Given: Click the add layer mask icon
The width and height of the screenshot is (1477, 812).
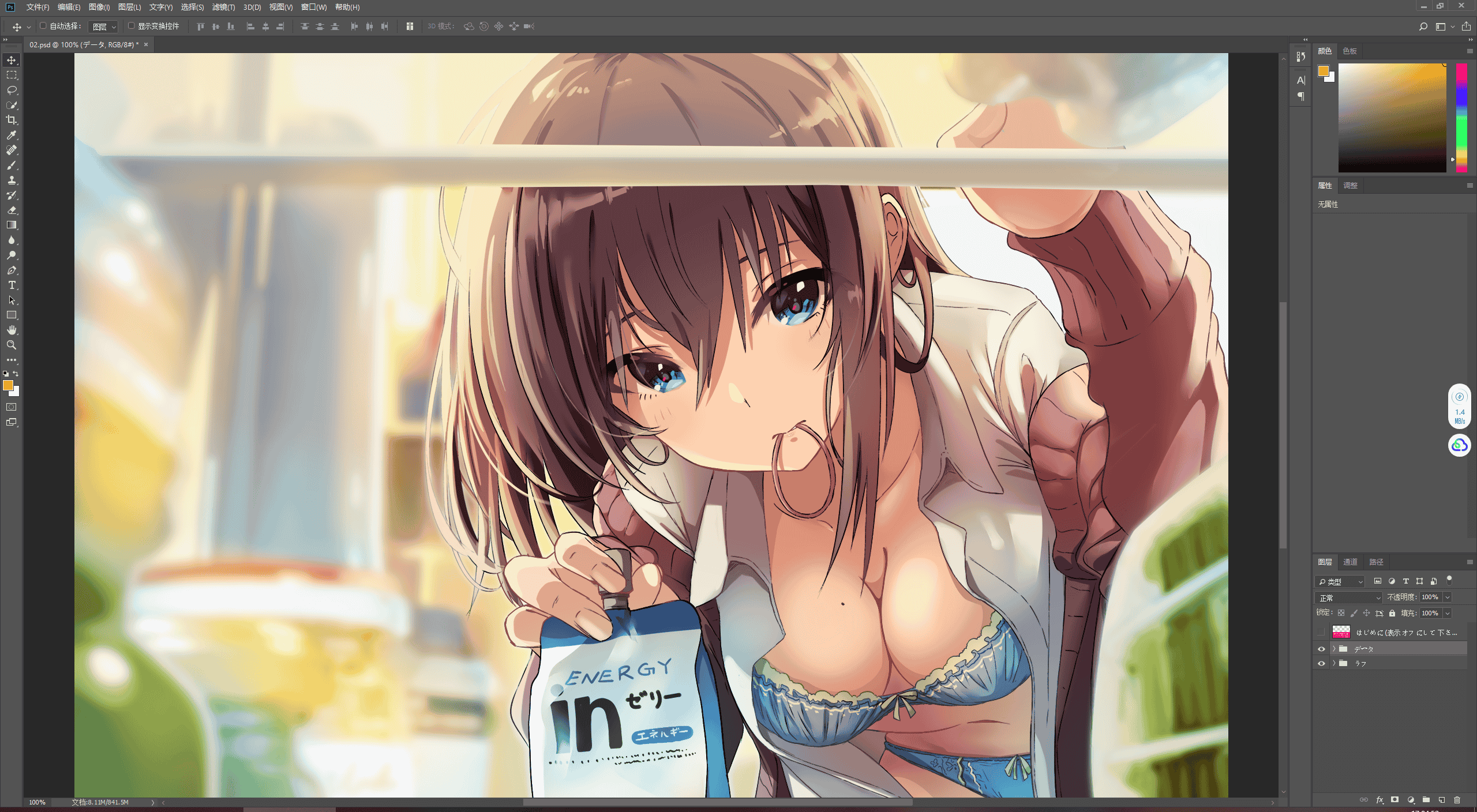Looking at the screenshot, I should [1394, 800].
